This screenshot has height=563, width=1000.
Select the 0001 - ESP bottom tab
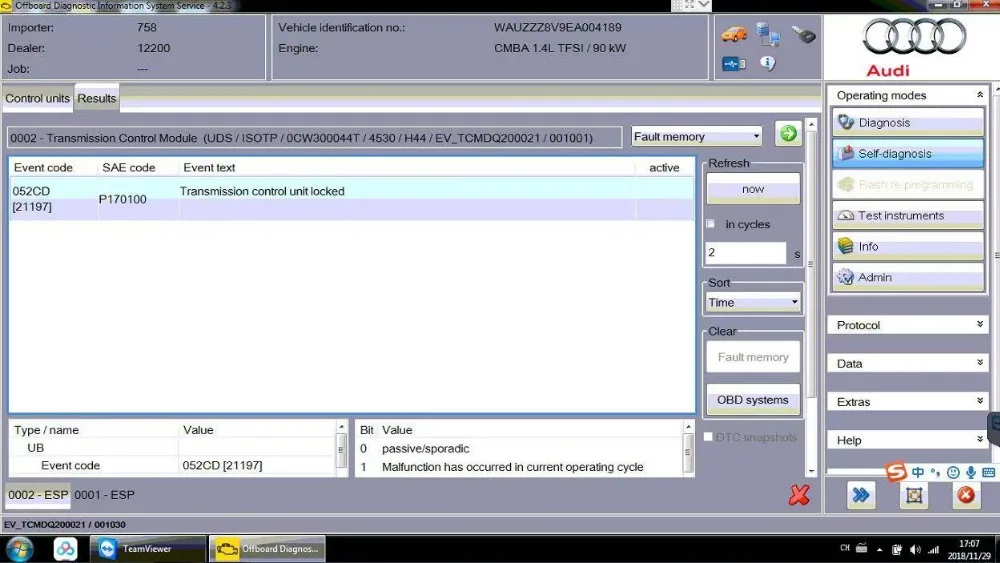pos(105,495)
